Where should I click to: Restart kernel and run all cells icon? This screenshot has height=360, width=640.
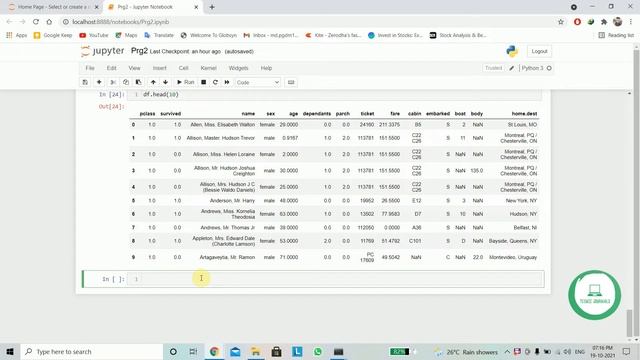[227, 82]
